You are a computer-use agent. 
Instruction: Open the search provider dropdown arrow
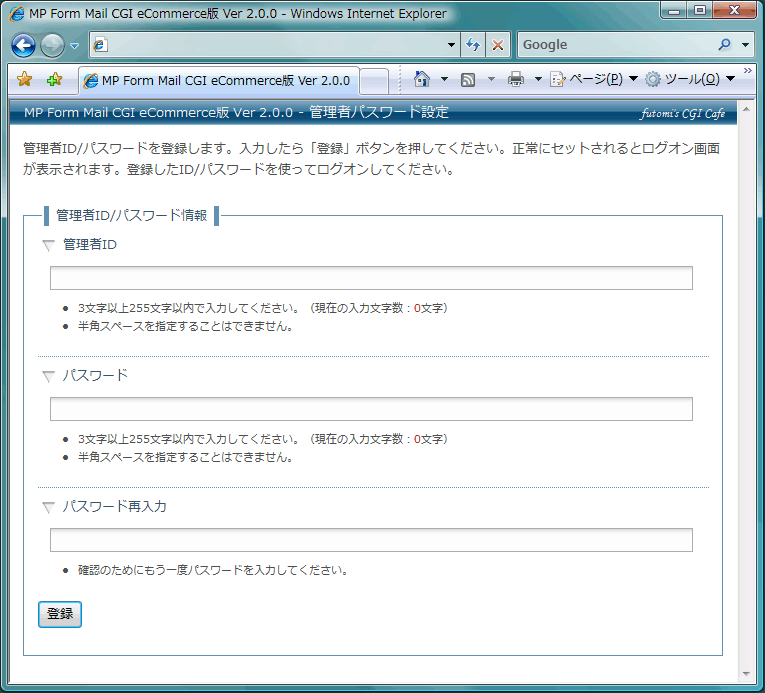coord(745,45)
